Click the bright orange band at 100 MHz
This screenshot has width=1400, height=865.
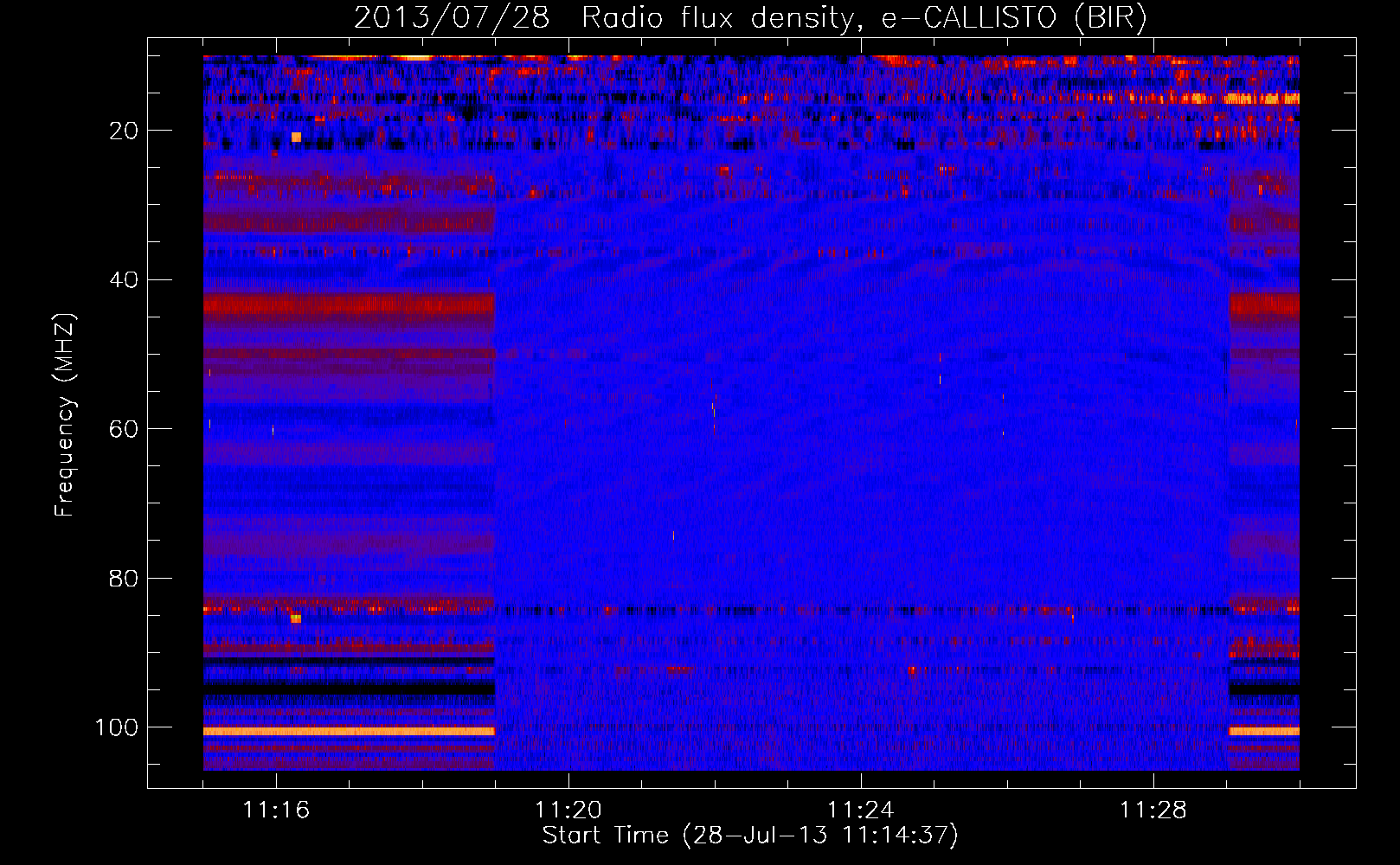(349, 731)
